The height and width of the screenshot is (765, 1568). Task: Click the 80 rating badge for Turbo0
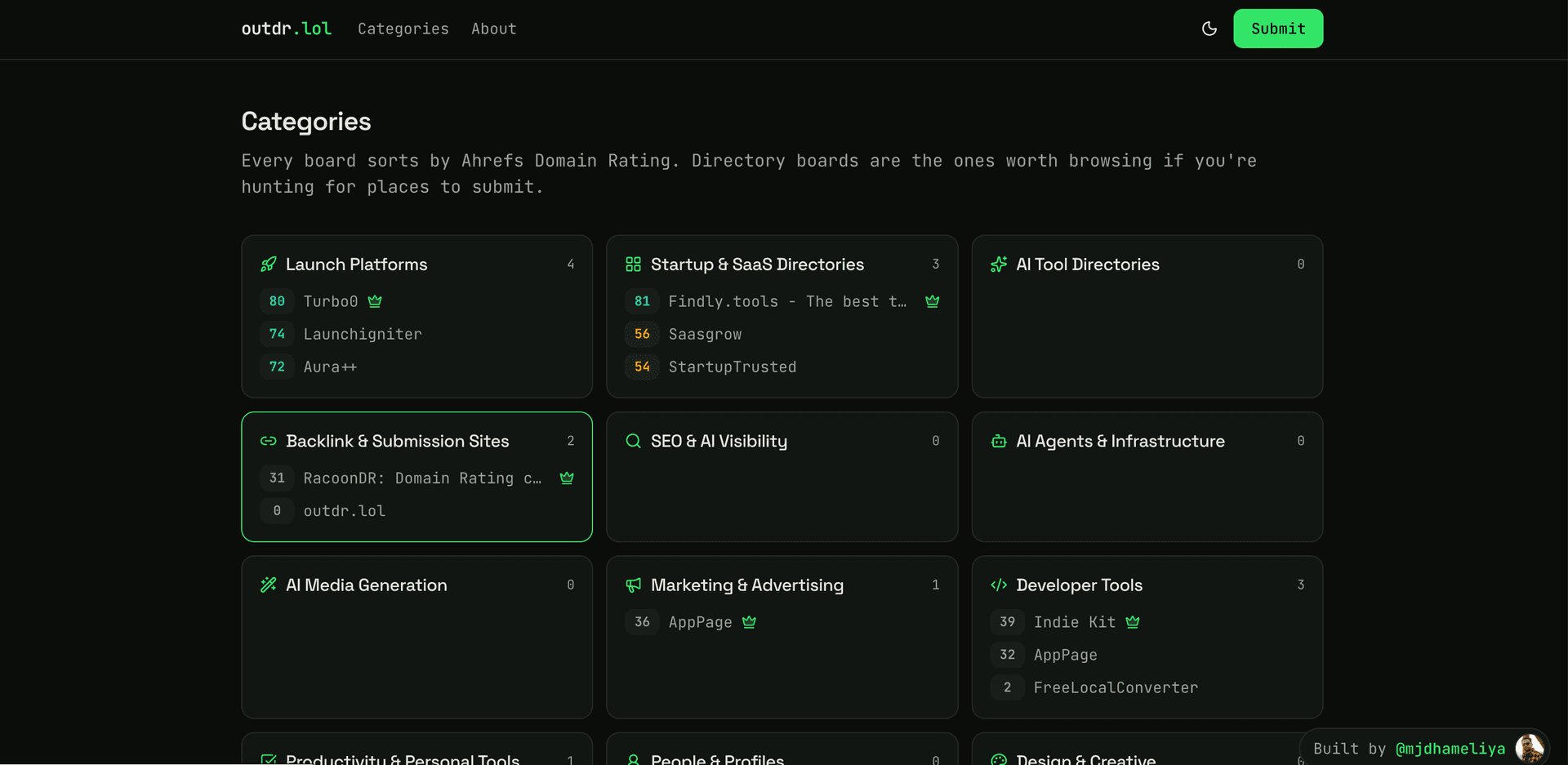click(x=277, y=301)
